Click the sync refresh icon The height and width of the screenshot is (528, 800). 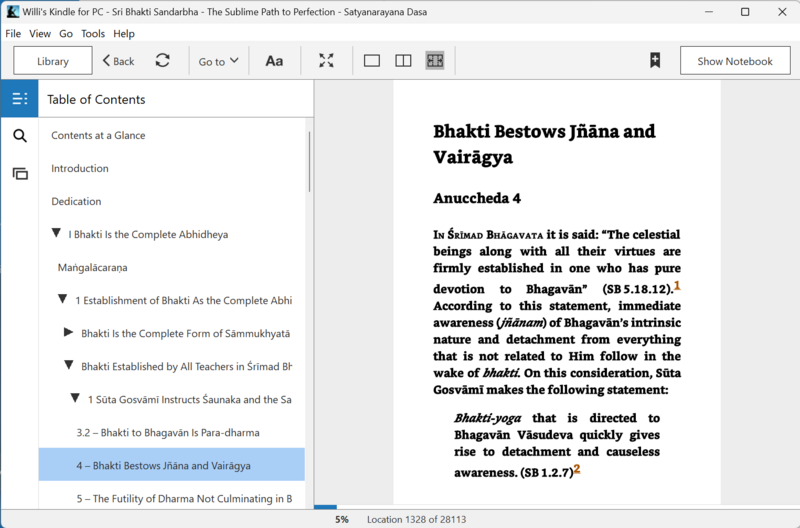tap(162, 61)
